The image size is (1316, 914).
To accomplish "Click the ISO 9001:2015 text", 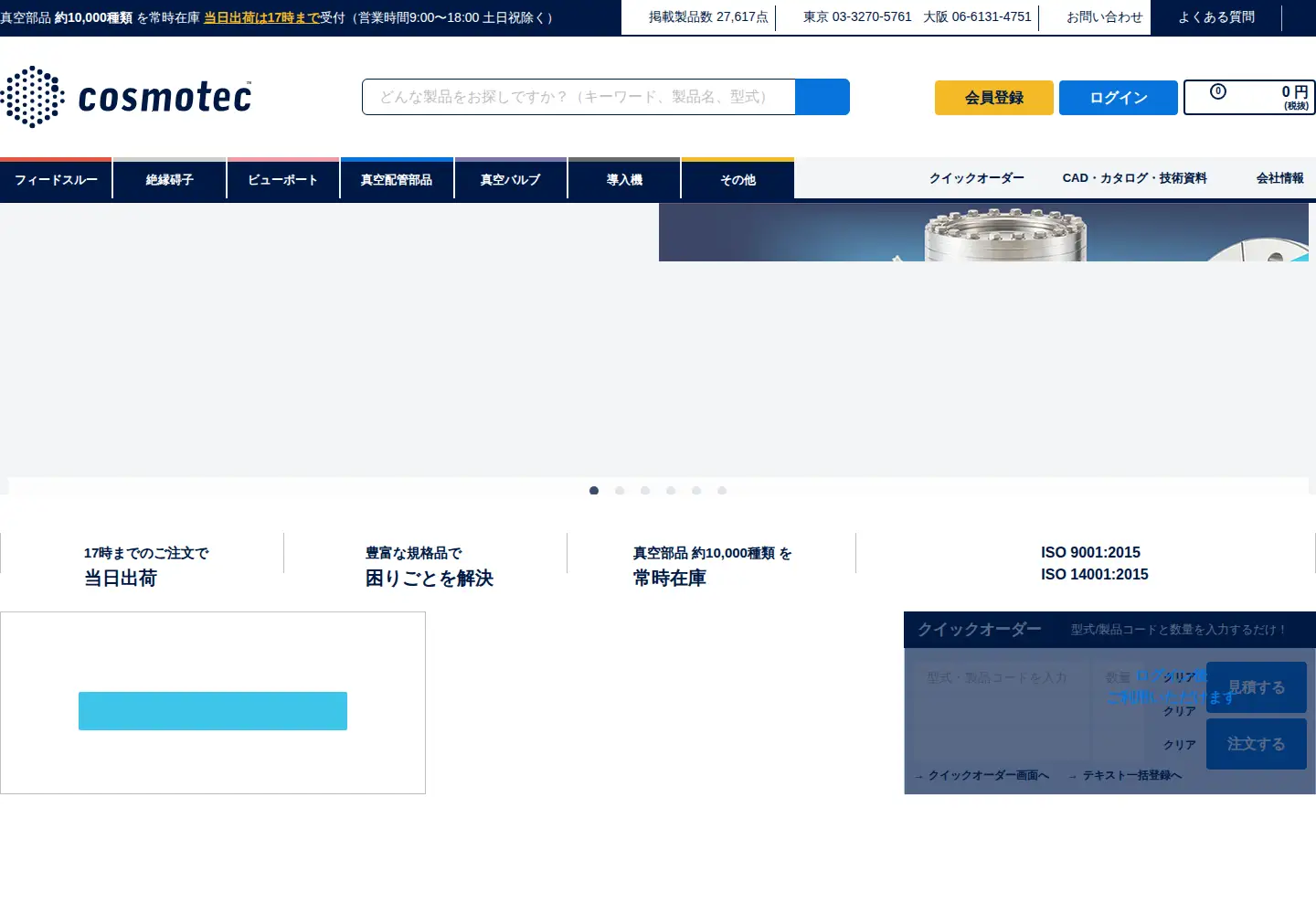I will click(x=1090, y=552).
